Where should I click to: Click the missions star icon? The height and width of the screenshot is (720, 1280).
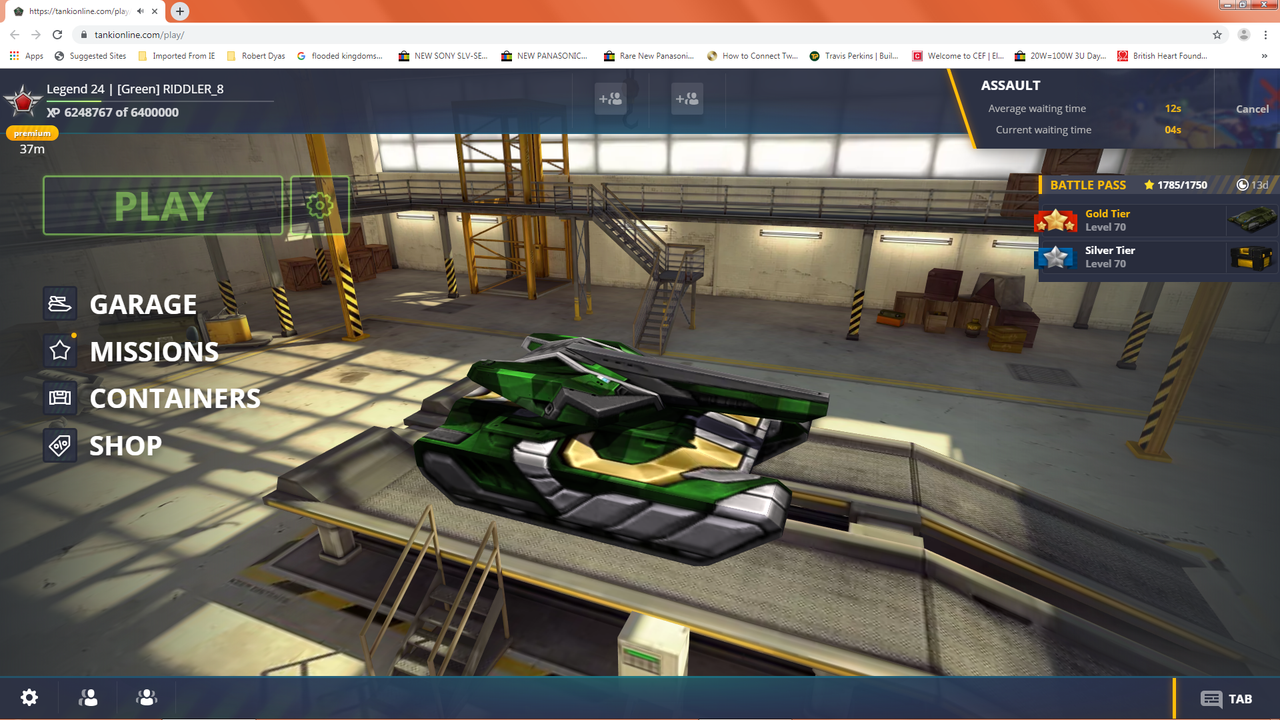click(x=60, y=350)
